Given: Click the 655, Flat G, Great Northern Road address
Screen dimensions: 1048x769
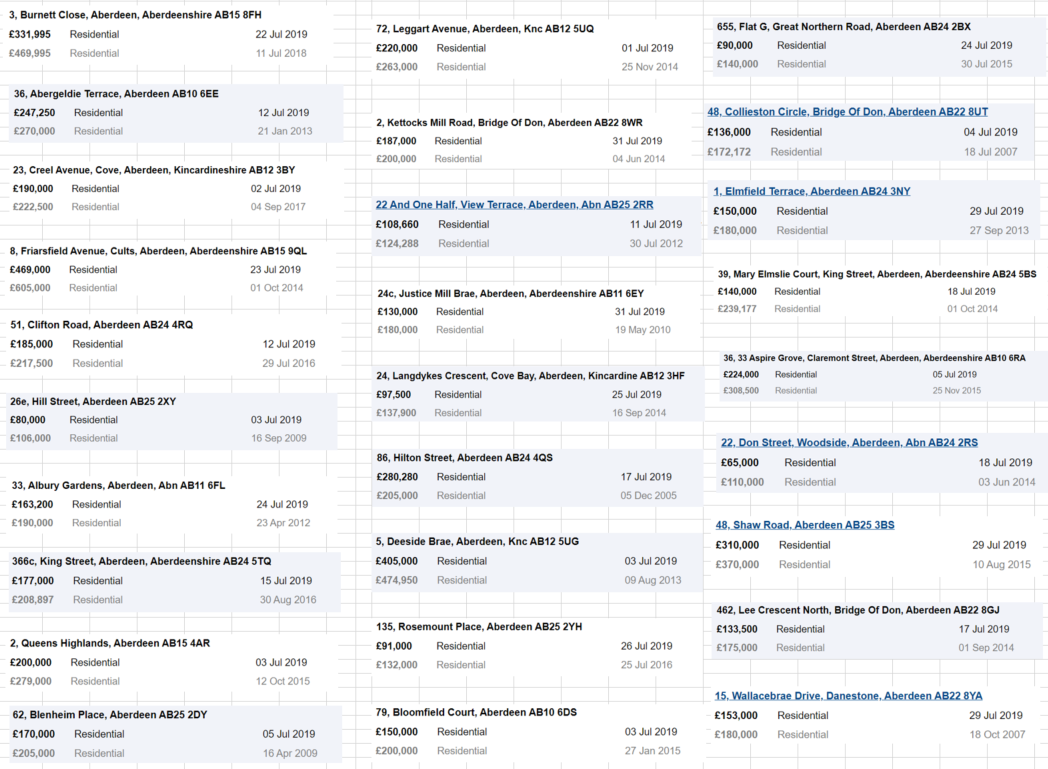Looking at the screenshot, I should (x=844, y=27).
